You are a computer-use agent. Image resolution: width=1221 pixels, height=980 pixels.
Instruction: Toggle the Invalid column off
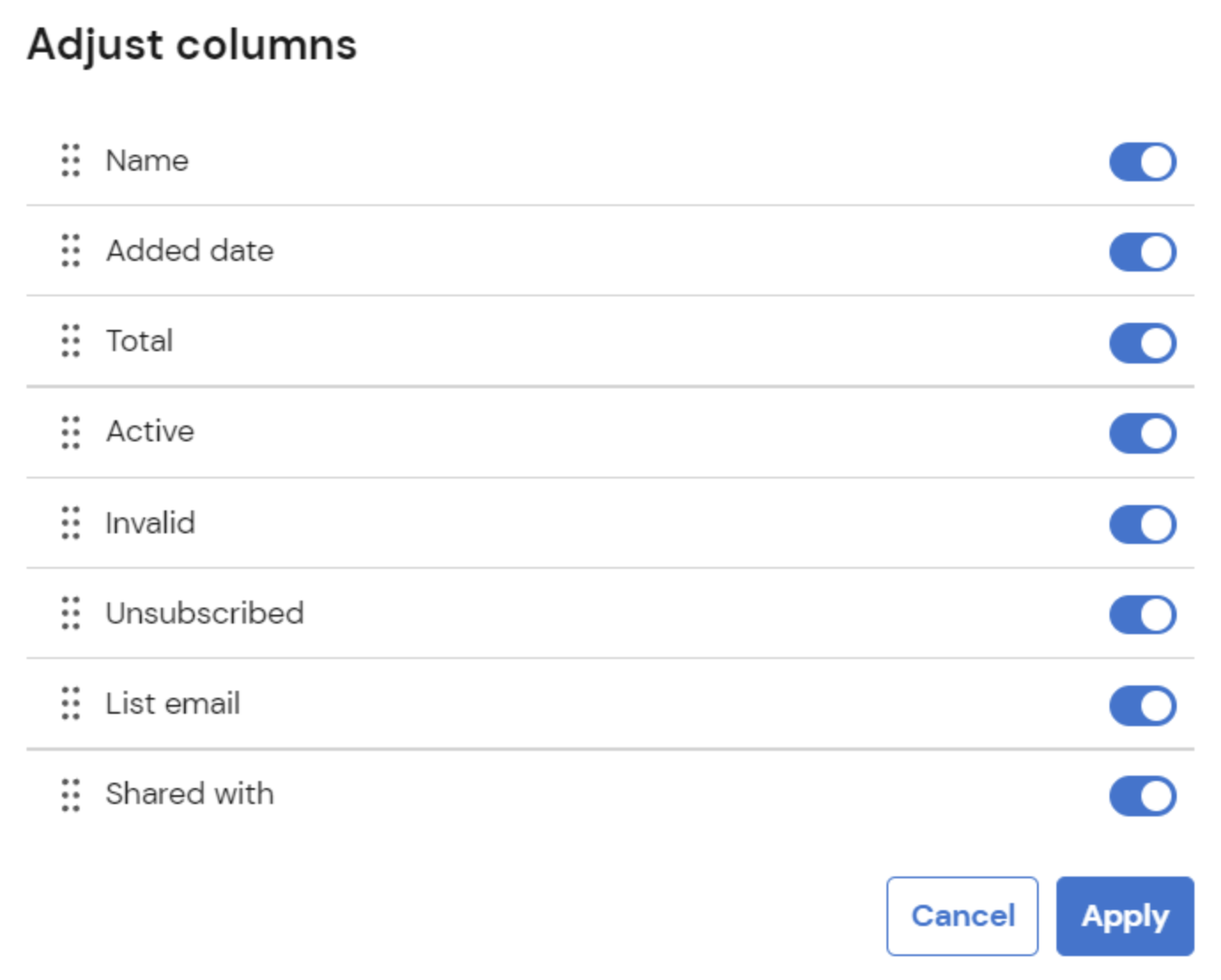point(1142,524)
